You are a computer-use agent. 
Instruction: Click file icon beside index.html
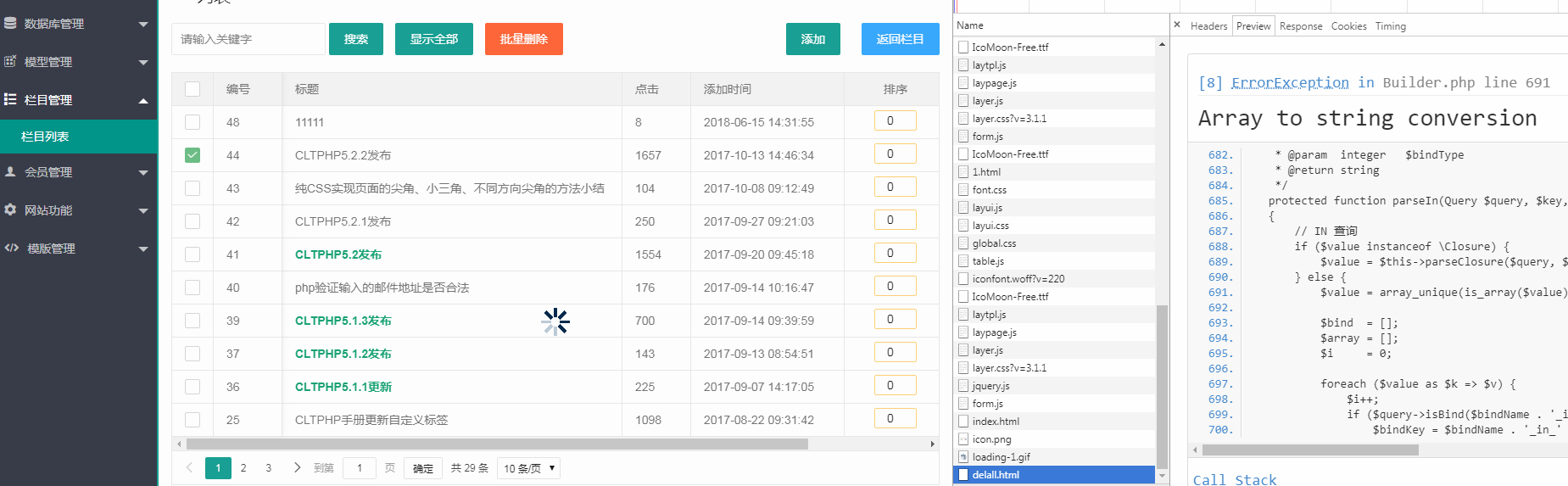pyautogui.click(x=963, y=422)
